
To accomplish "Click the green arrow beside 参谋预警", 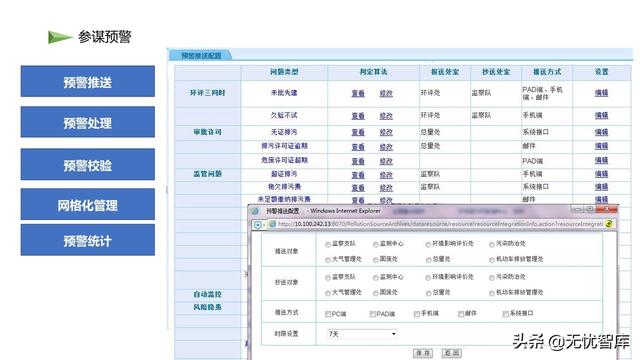I will 60,37.
